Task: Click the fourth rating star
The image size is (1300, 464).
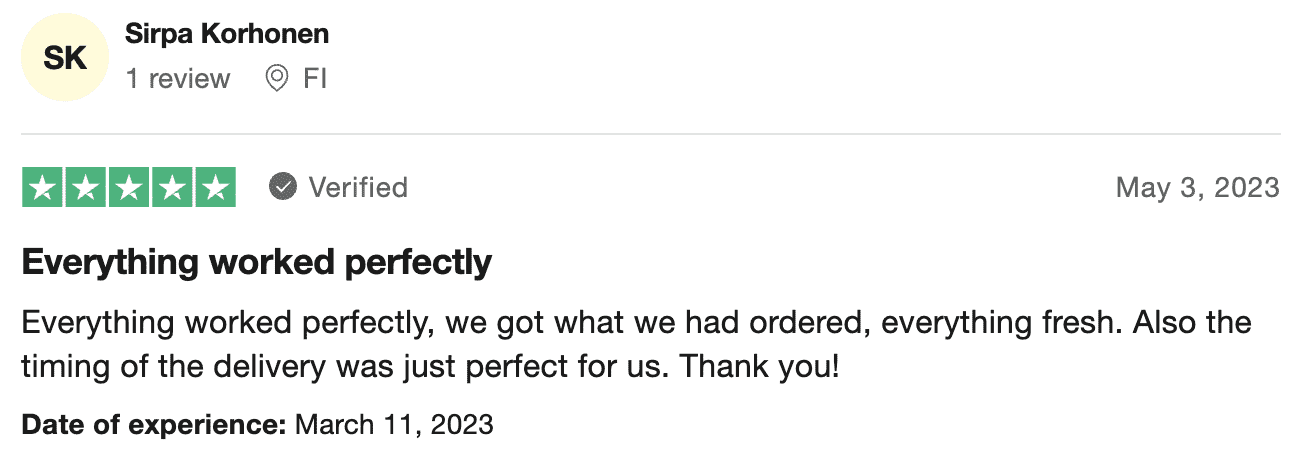Action: 171,187
